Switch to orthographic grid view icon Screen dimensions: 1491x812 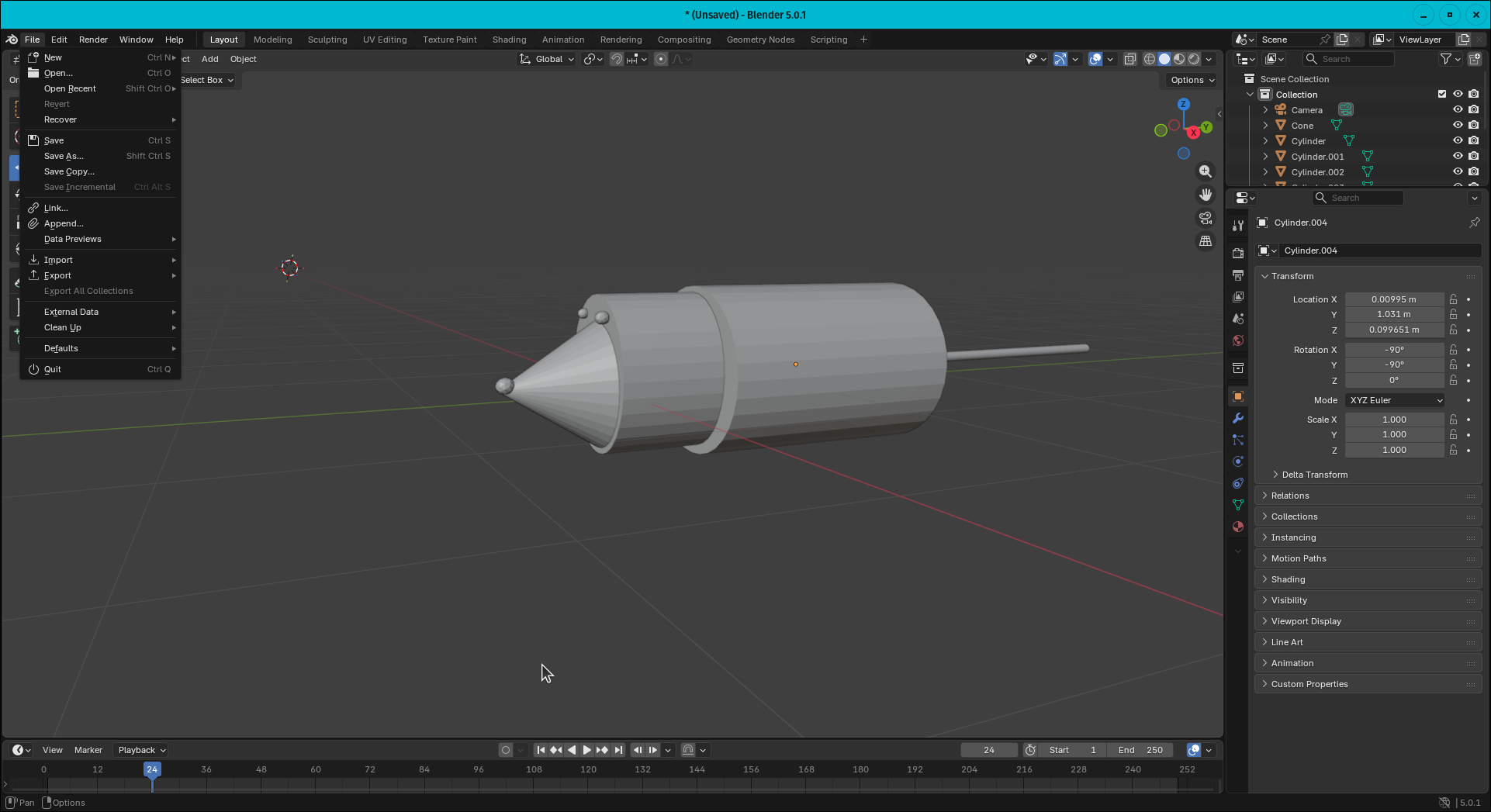pos(1205,241)
